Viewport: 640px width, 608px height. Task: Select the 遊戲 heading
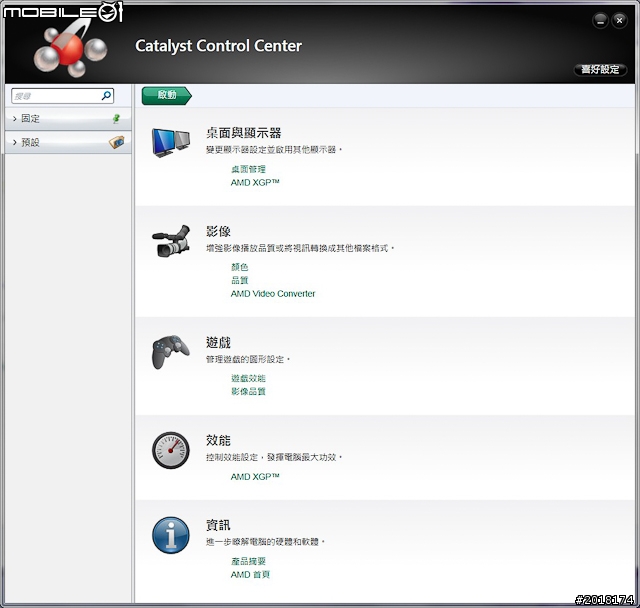coord(218,342)
